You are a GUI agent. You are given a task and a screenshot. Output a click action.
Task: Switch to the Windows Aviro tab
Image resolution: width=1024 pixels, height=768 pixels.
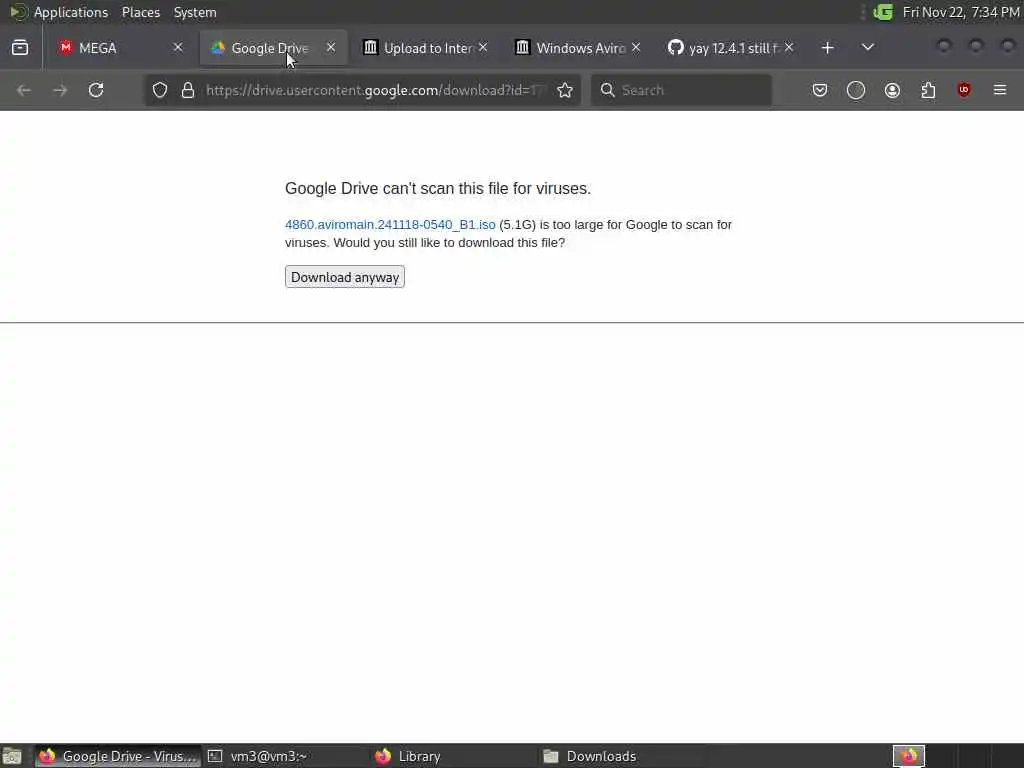578,48
